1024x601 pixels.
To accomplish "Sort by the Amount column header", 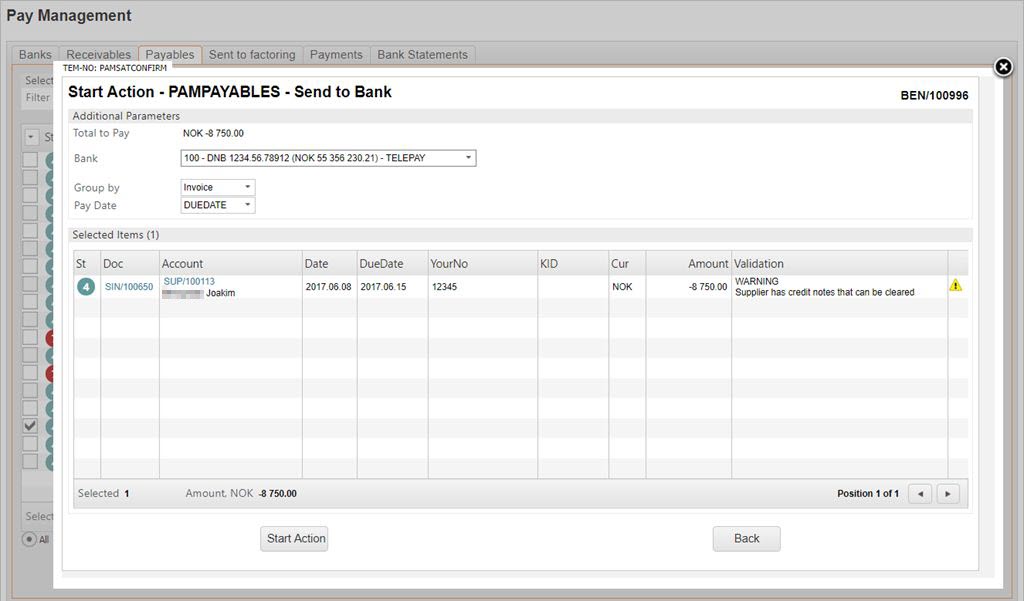I will click(707, 264).
